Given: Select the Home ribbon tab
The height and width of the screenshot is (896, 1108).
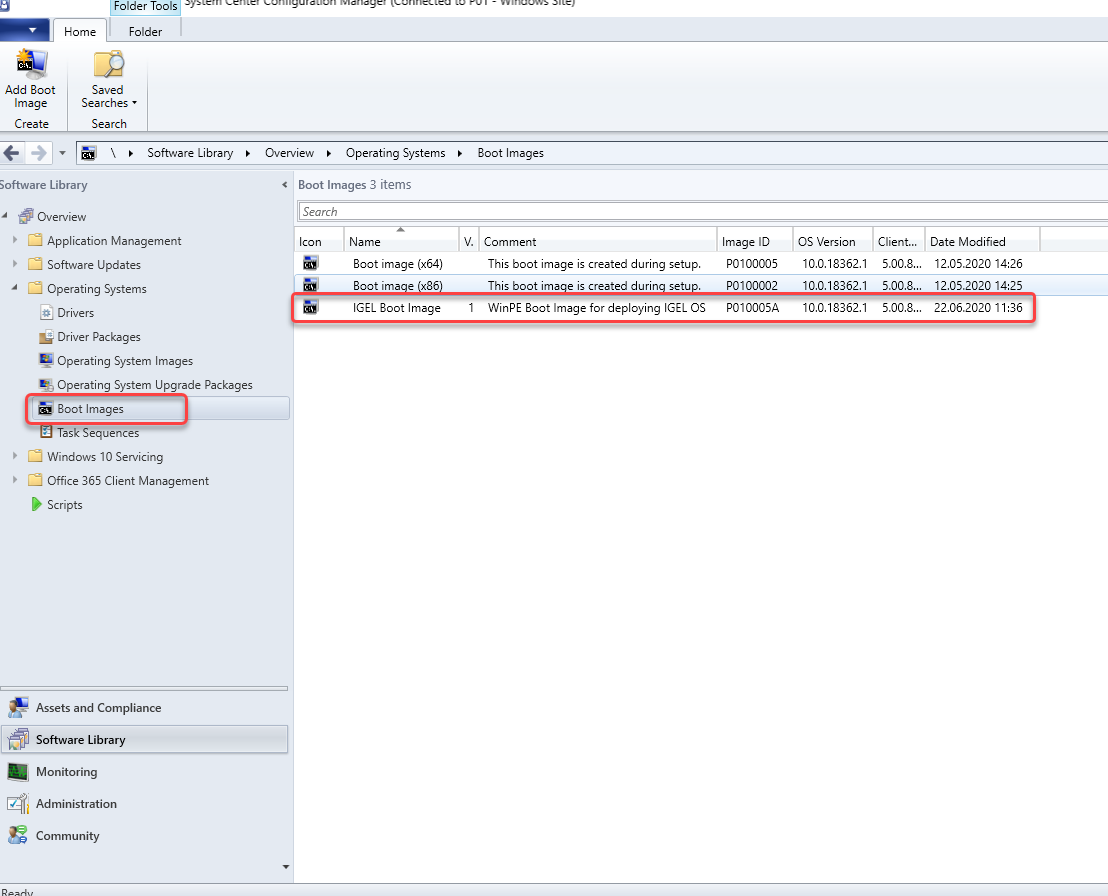Looking at the screenshot, I should (x=80, y=32).
